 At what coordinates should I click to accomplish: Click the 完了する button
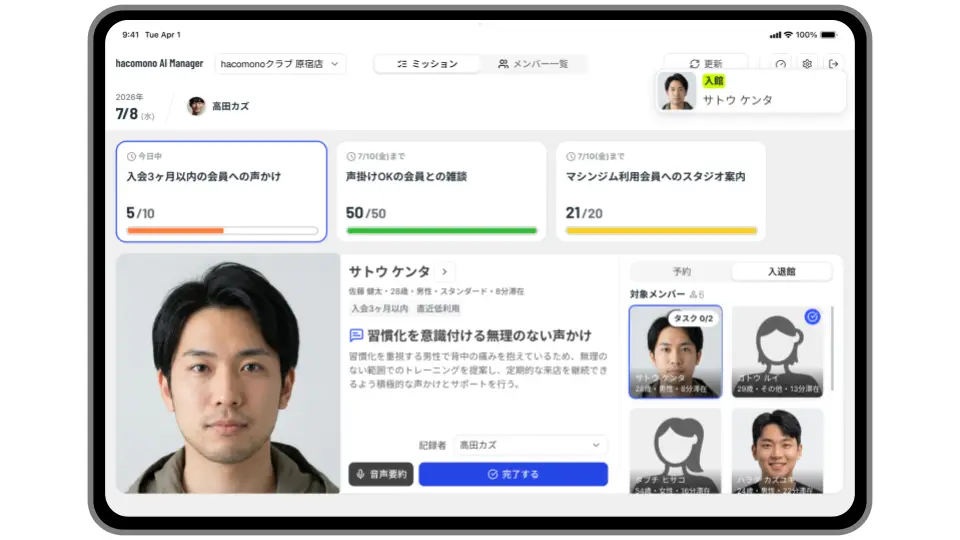[x=513, y=474]
